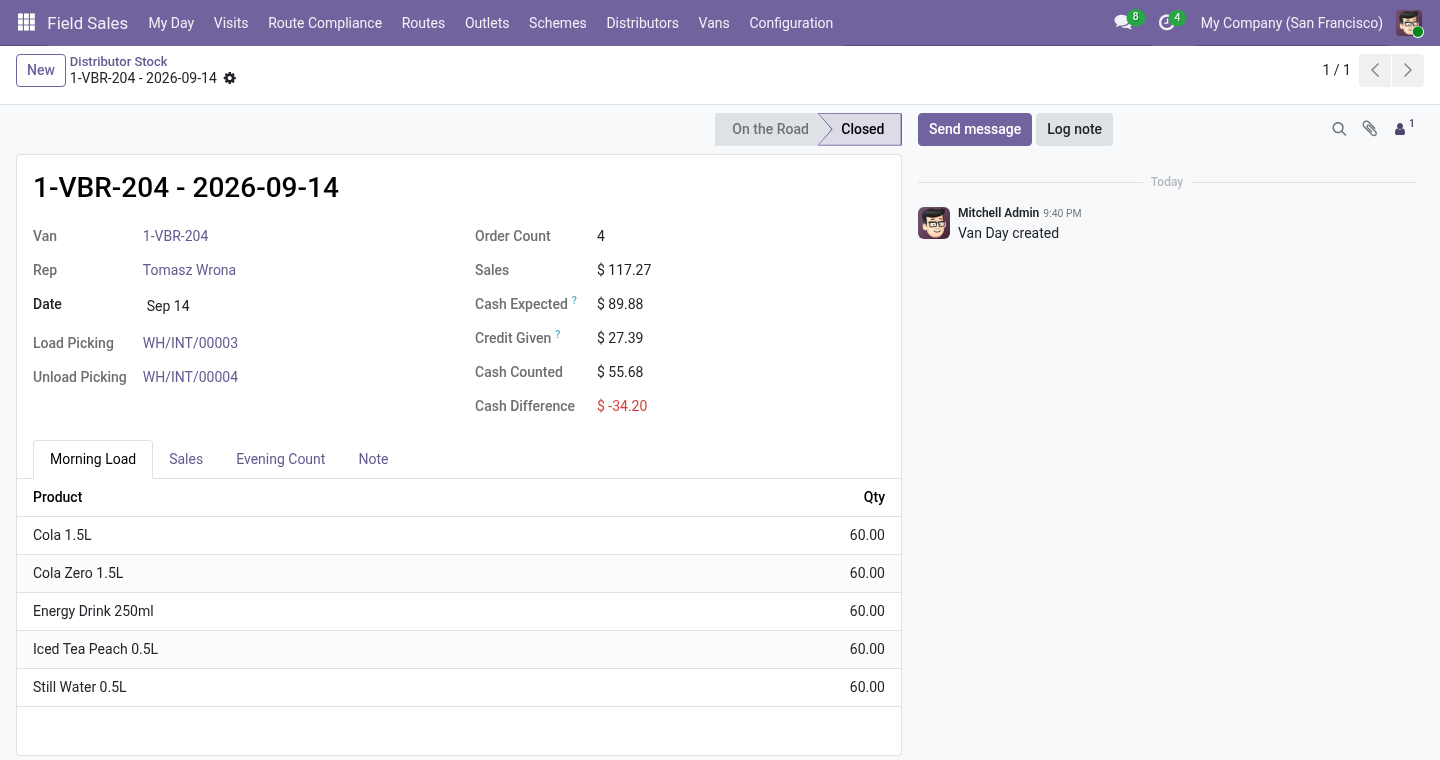Open My Day menu
The height and width of the screenshot is (760, 1440).
(x=171, y=23)
